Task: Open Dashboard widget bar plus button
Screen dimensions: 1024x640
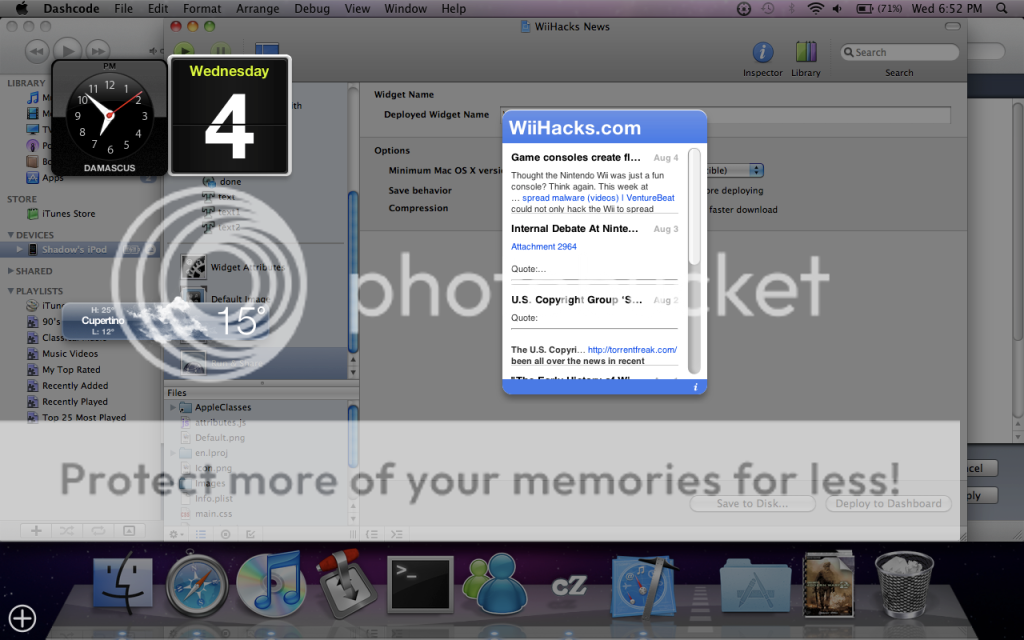Action: tap(22, 618)
